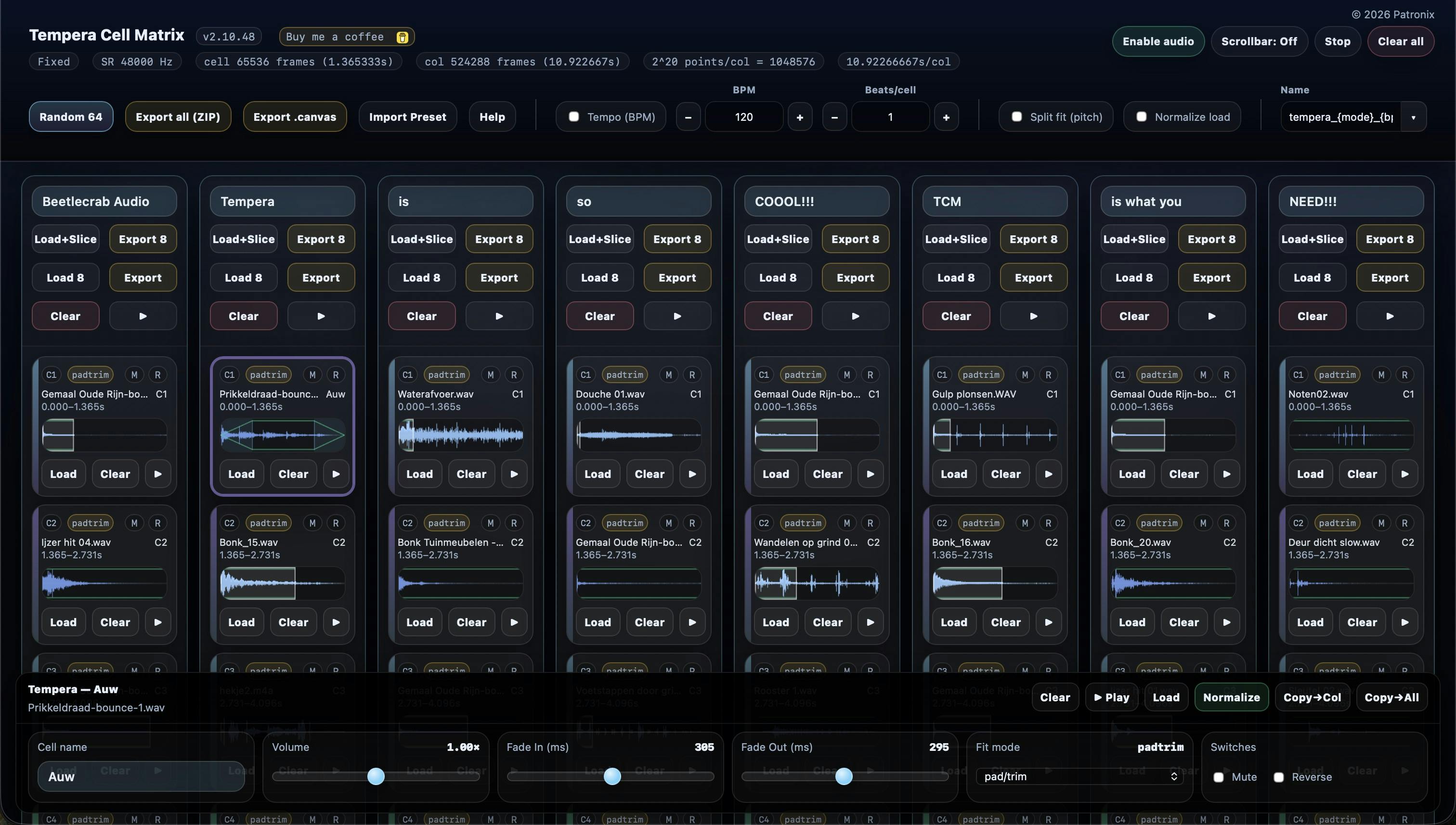Image resolution: width=1456 pixels, height=825 pixels.
Task: Play the Deur dicht slow.wav cell
Action: pos(1404,622)
